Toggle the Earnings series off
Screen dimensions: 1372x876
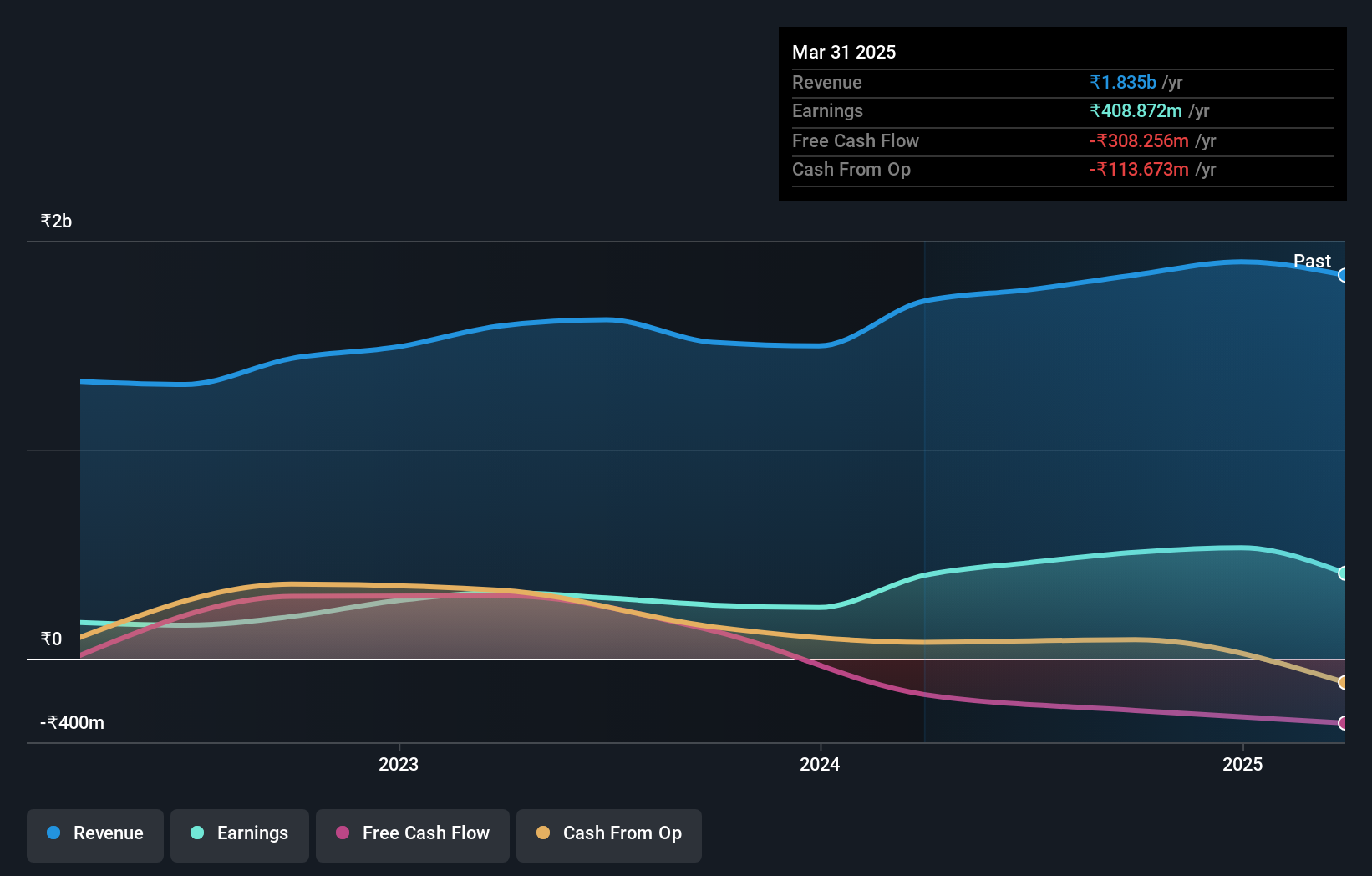[x=239, y=833]
